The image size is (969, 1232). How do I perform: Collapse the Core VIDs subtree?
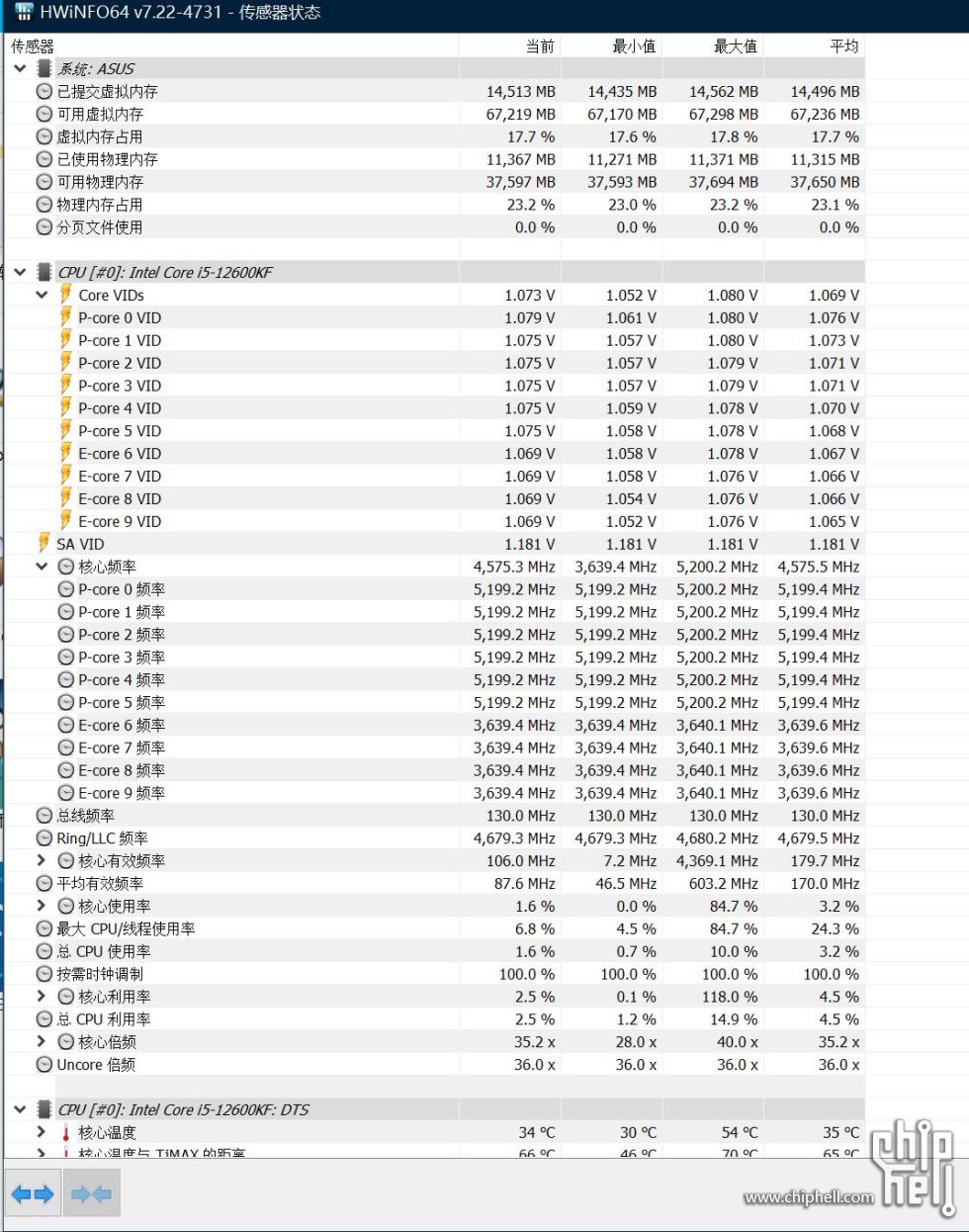click(42, 295)
